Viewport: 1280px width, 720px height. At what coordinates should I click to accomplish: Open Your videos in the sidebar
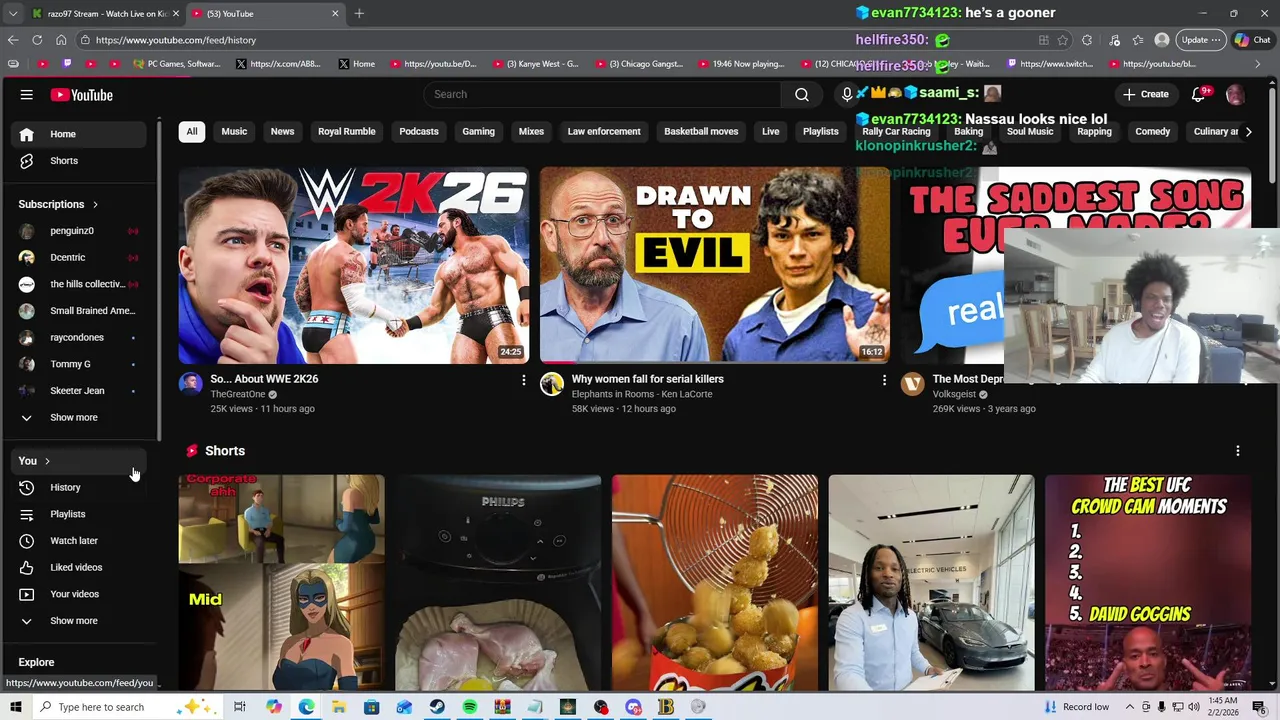80,594
